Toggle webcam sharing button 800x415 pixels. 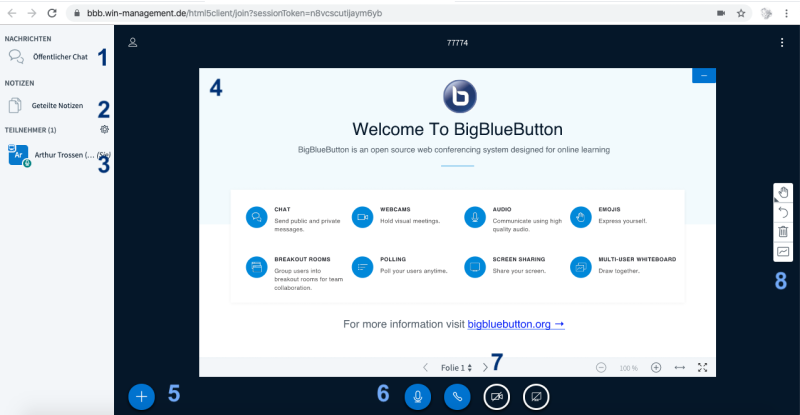pyautogui.click(x=497, y=396)
